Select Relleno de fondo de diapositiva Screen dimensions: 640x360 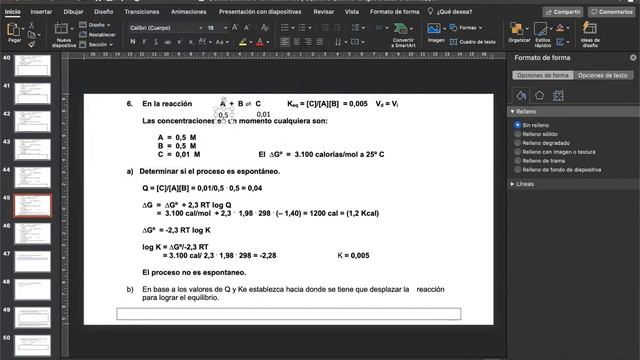(x=518, y=170)
